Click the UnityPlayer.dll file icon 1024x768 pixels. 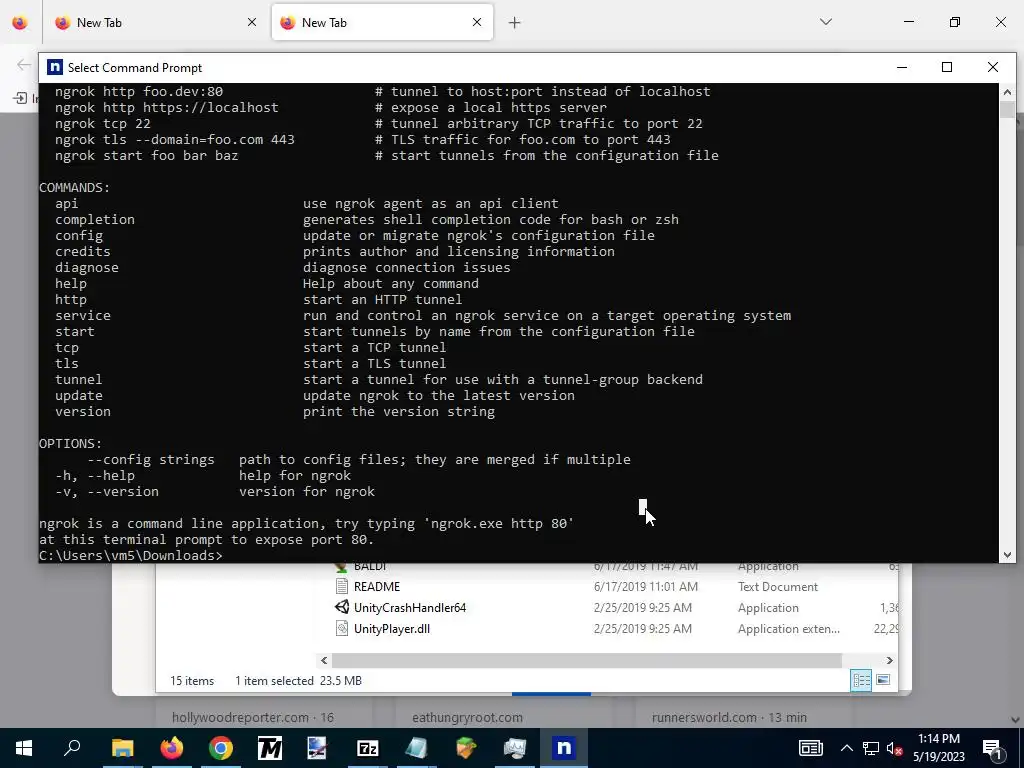pyautogui.click(x=342, y=628)
